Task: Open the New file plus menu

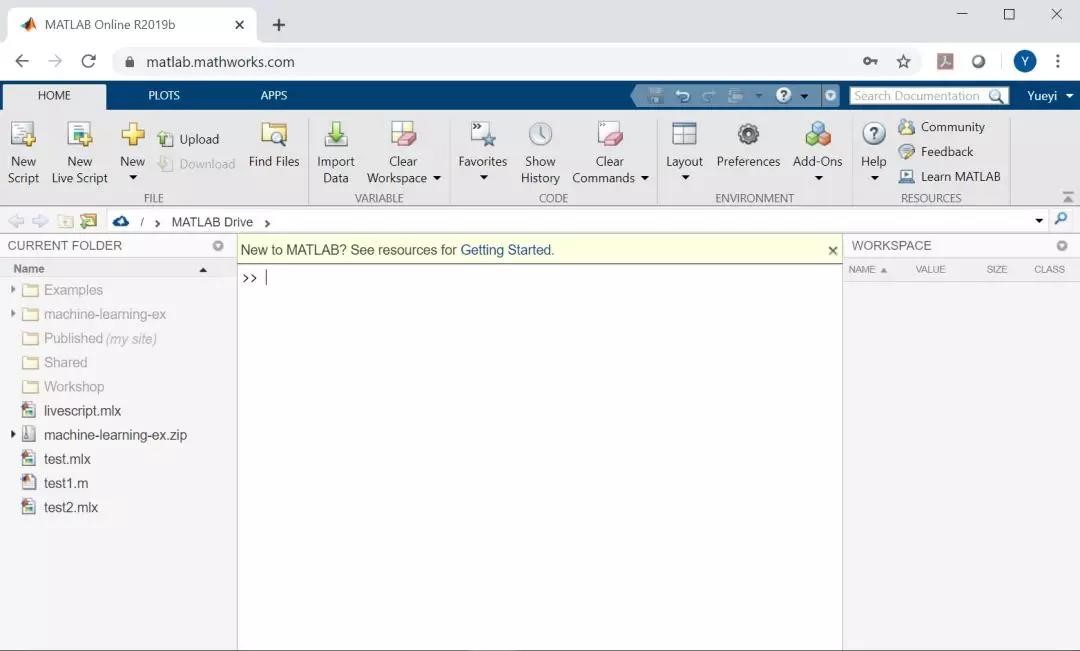Action: point(132,153)
